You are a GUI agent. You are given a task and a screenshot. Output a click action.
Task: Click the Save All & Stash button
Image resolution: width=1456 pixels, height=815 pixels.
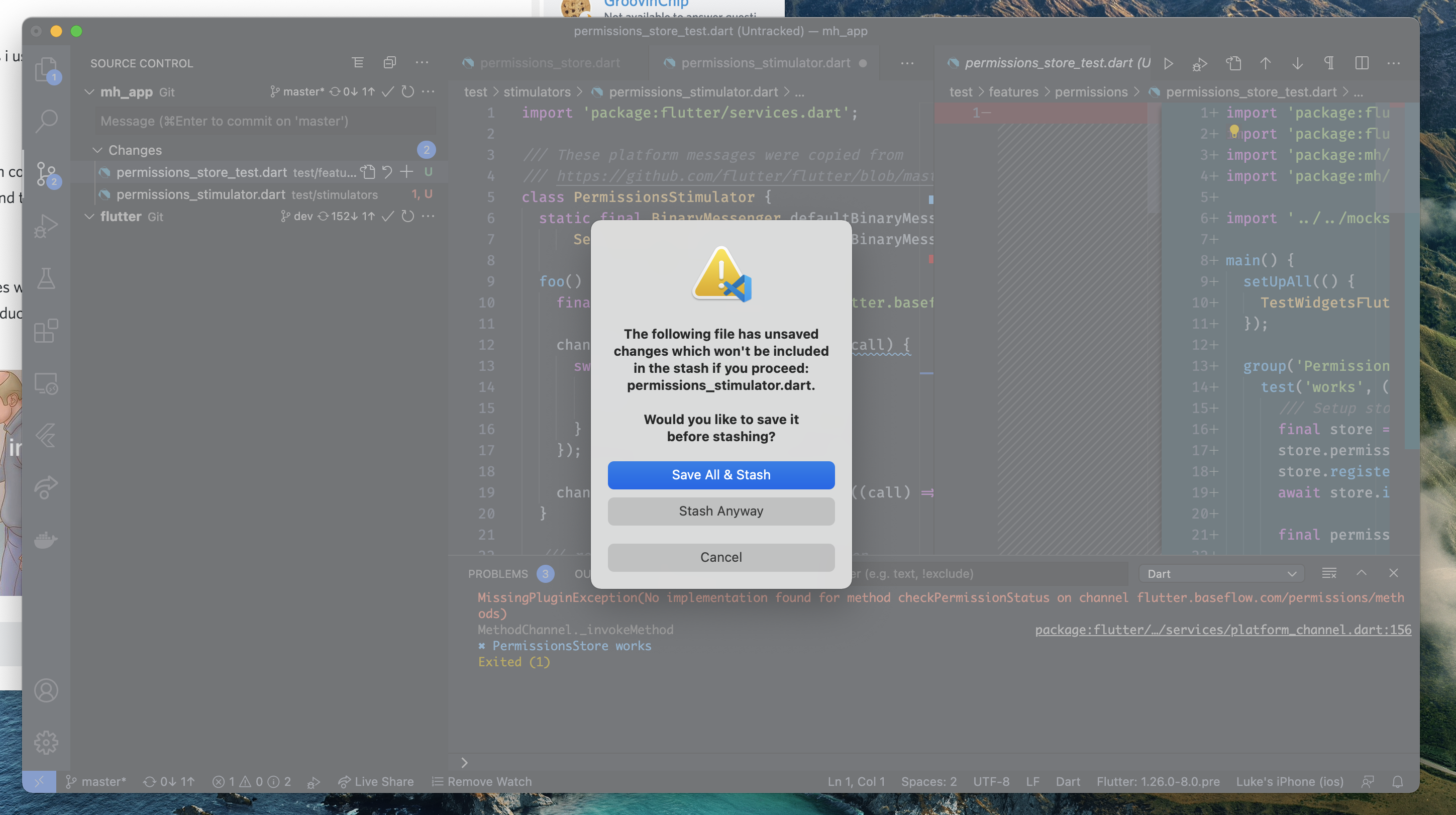[x=721, y=475]
